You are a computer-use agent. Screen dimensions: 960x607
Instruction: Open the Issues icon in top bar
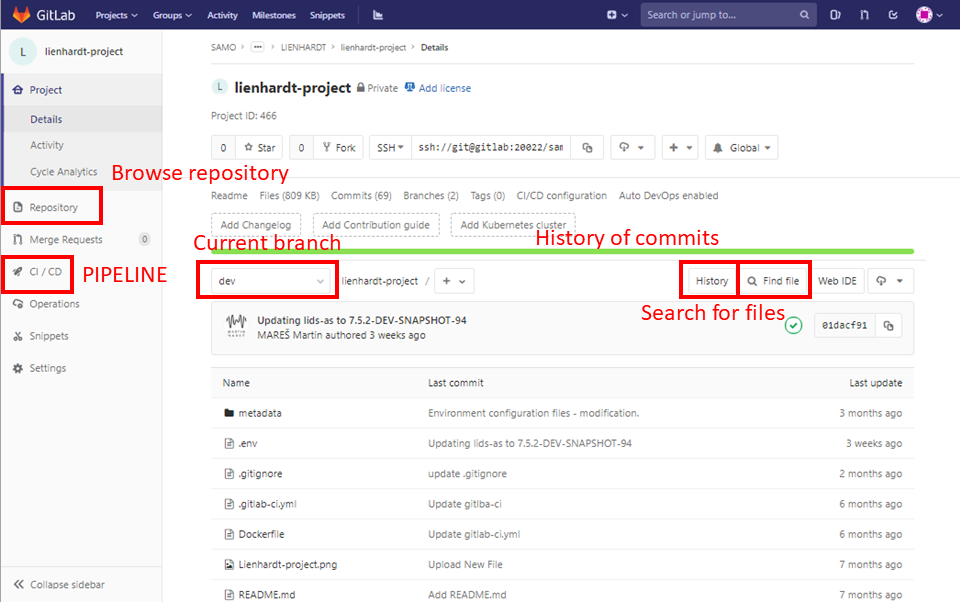tap(835, 15)
